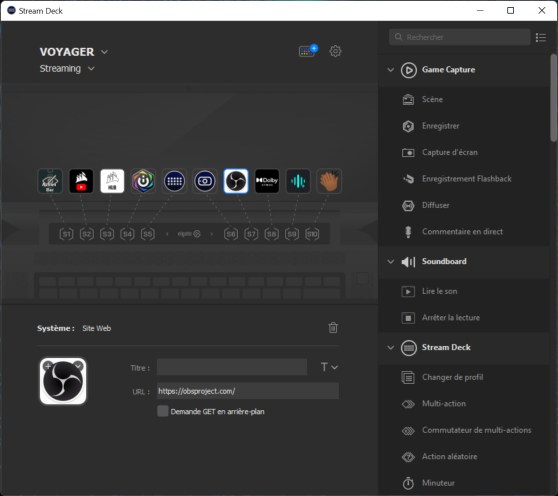Image resolution: width=558 pixels, height=496 pixels.
Task: Click the Enregistrer action icon
Action: (x=408, y=126)
